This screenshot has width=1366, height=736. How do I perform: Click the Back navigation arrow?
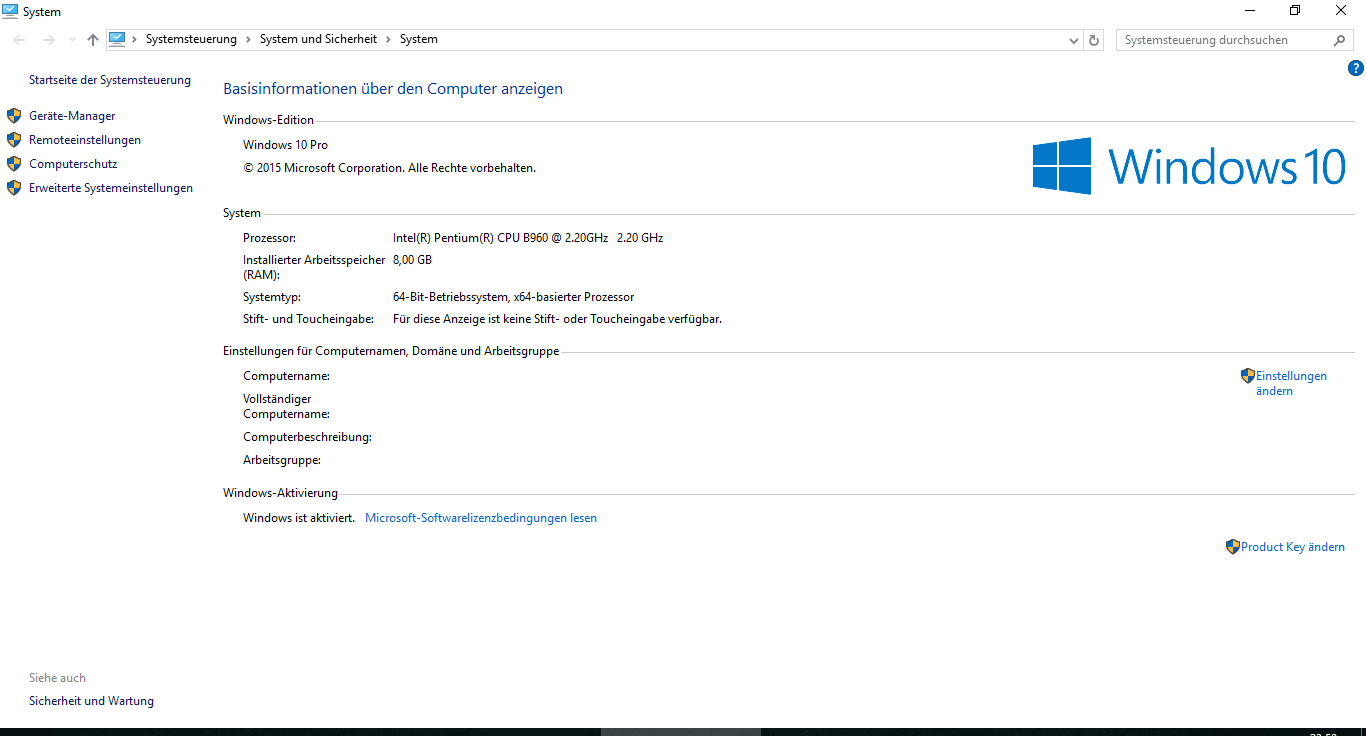19,40
